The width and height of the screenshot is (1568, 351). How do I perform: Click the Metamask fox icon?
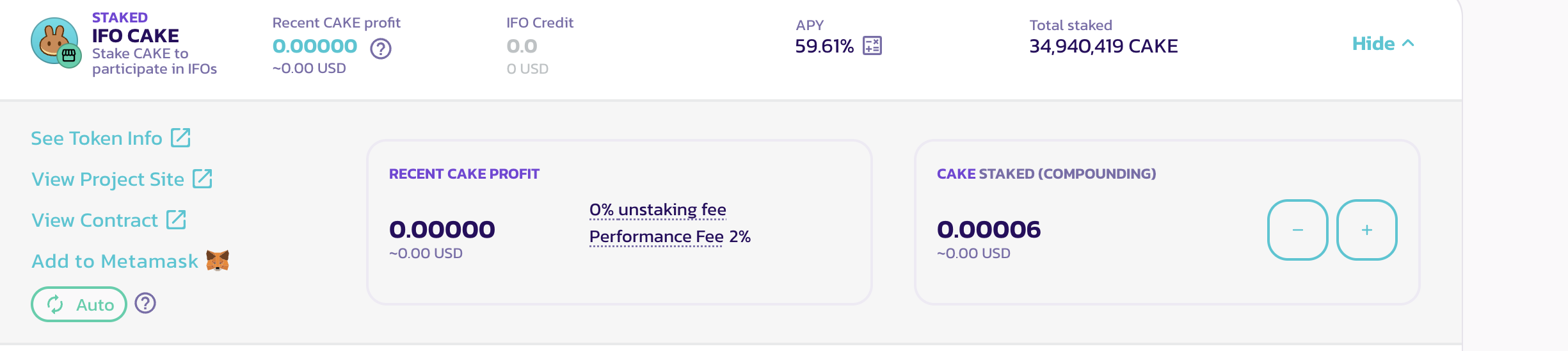218,261
